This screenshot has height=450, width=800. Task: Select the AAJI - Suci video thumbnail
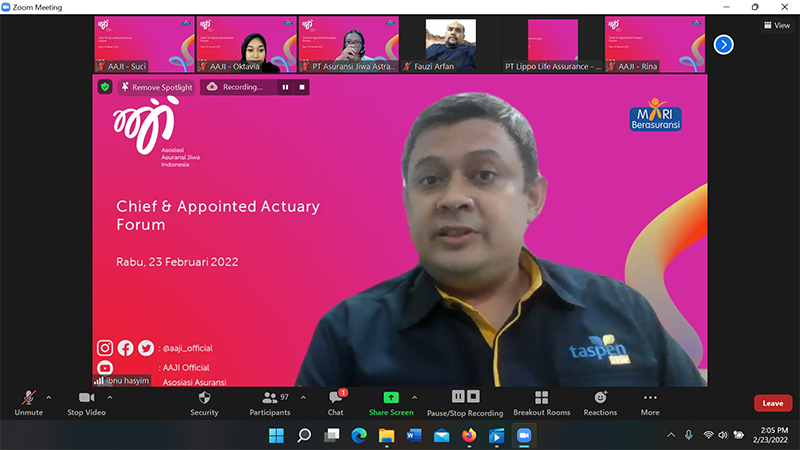(x=144, y=44)
